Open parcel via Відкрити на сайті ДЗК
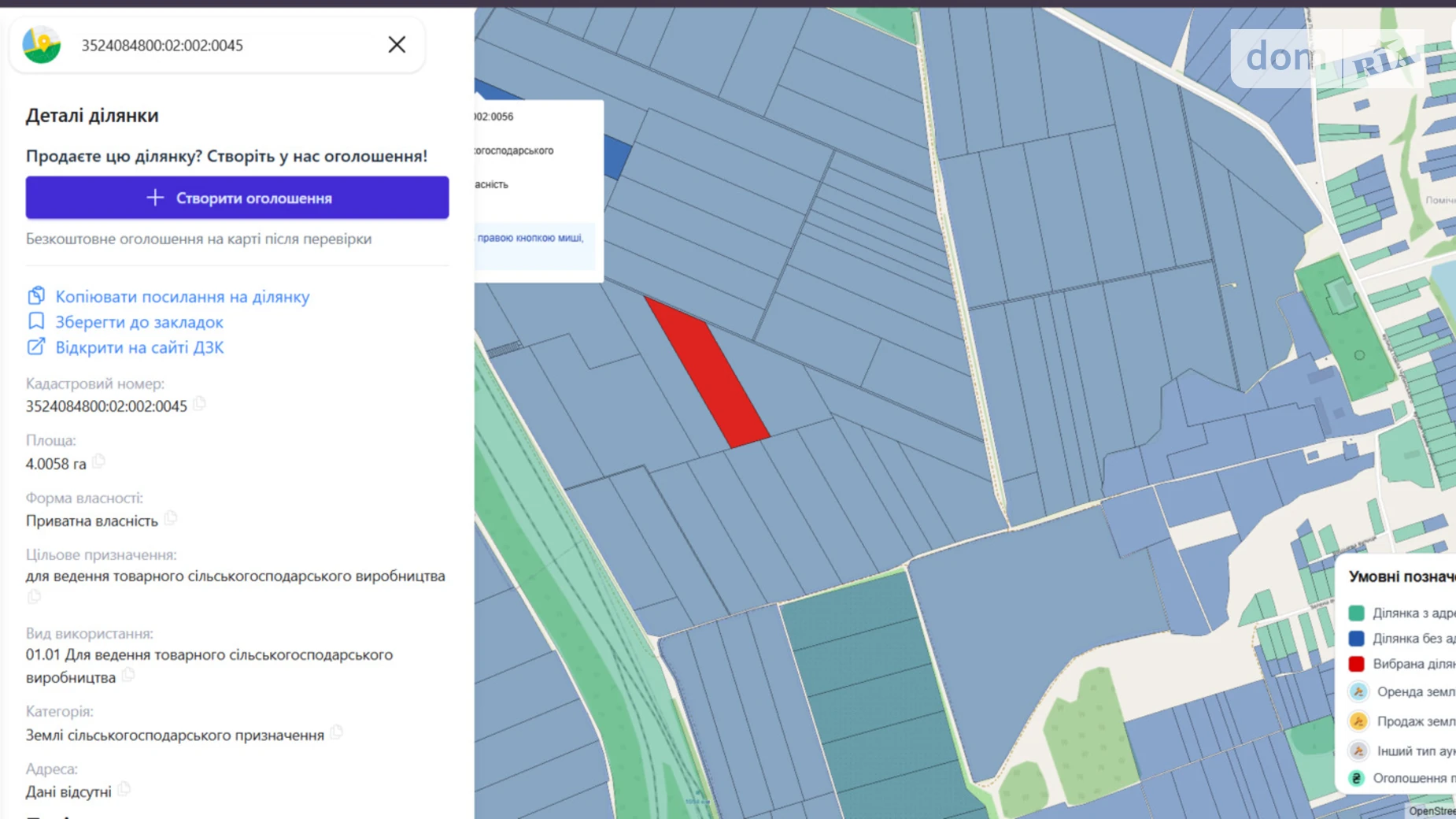Image resolution: width=1456 pixels, height=819 pixels. 139,347
